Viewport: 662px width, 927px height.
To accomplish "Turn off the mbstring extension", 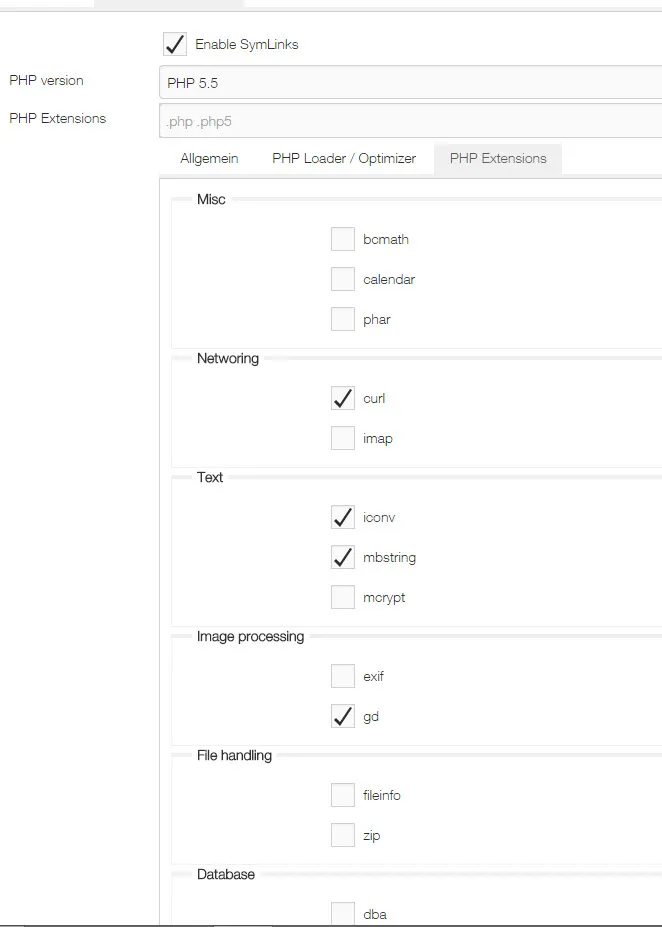I will click(343, 558).
